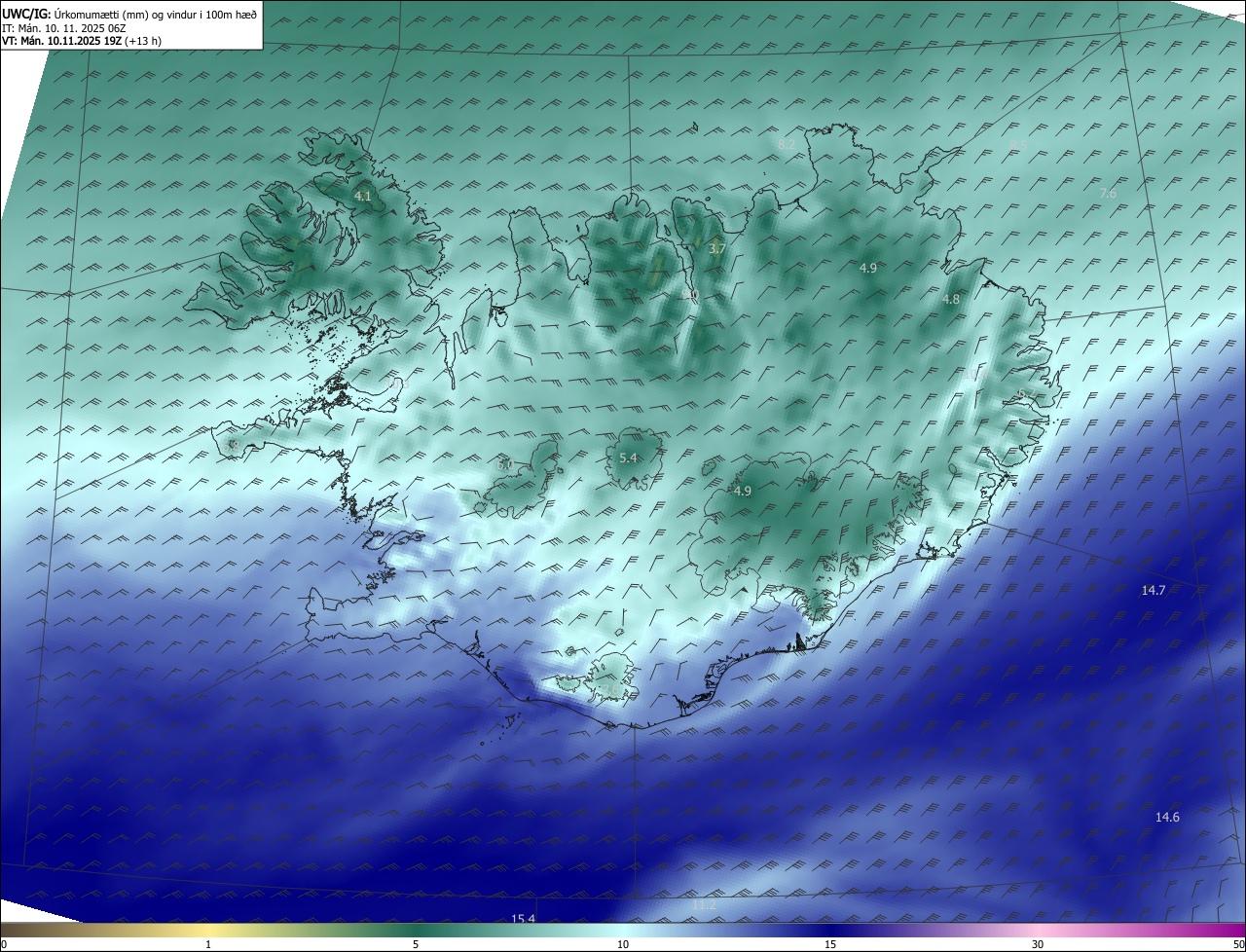Click the colorbar tick label 30
1246x952 pixels.
[x=1038, y=944]
